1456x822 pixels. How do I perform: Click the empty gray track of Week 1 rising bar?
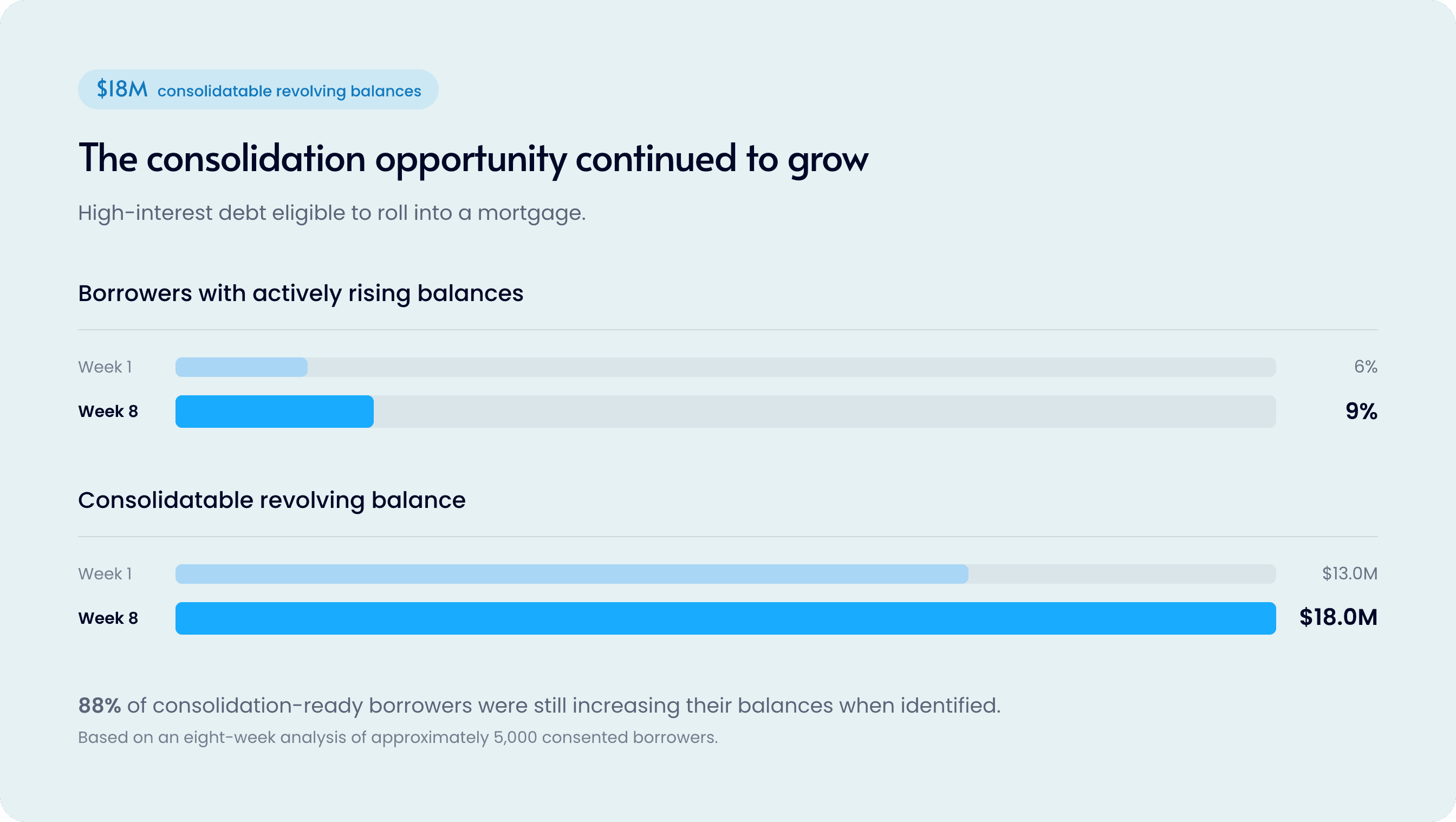tap(791, 367)
